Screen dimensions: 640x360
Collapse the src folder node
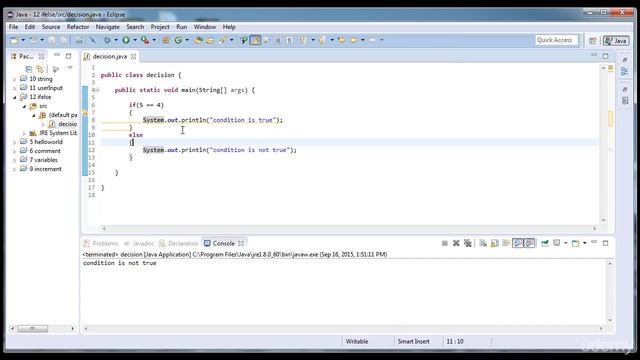pyautogui.click(x=24, y=106)
